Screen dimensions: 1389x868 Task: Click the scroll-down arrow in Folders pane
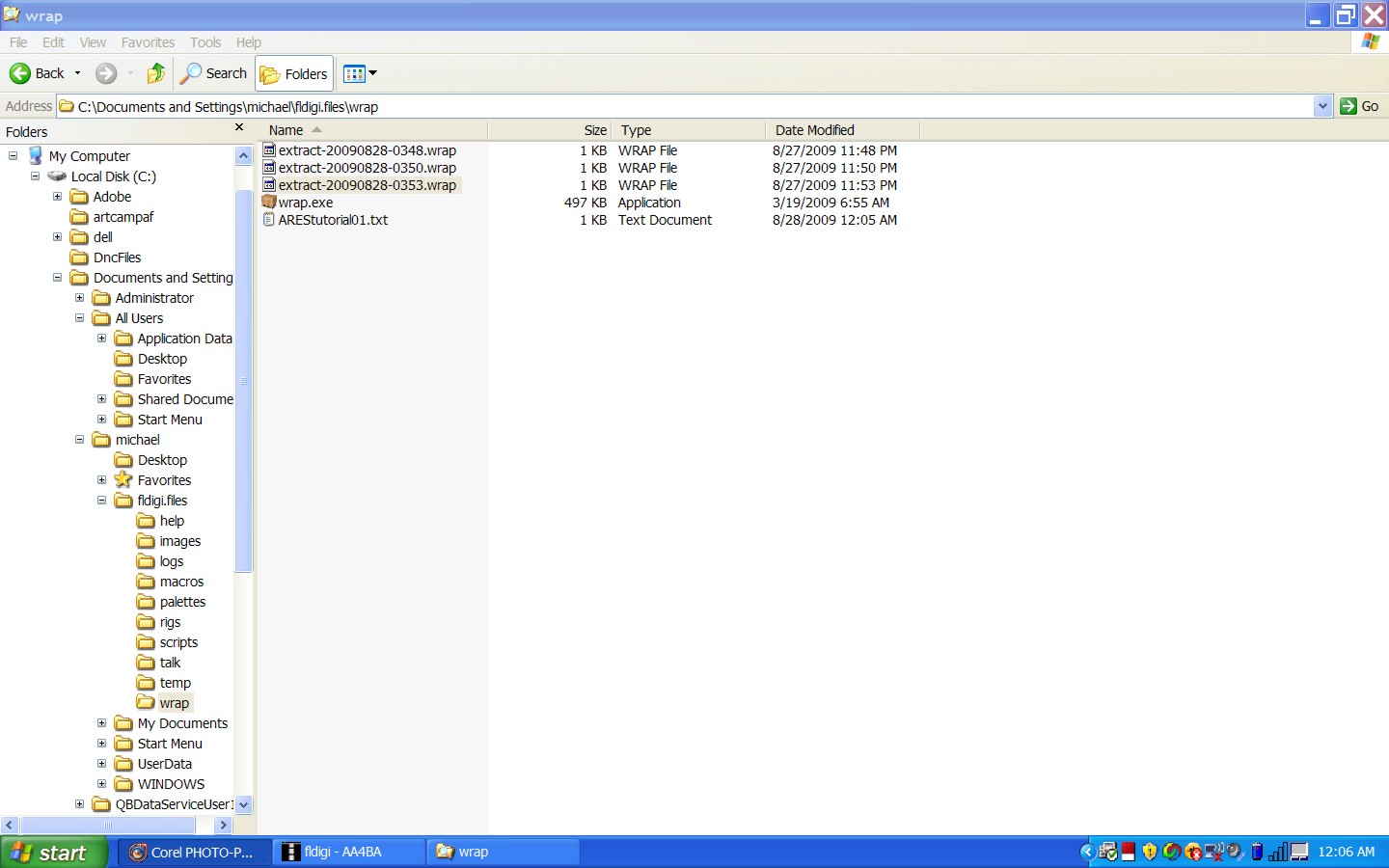[243, 804]
